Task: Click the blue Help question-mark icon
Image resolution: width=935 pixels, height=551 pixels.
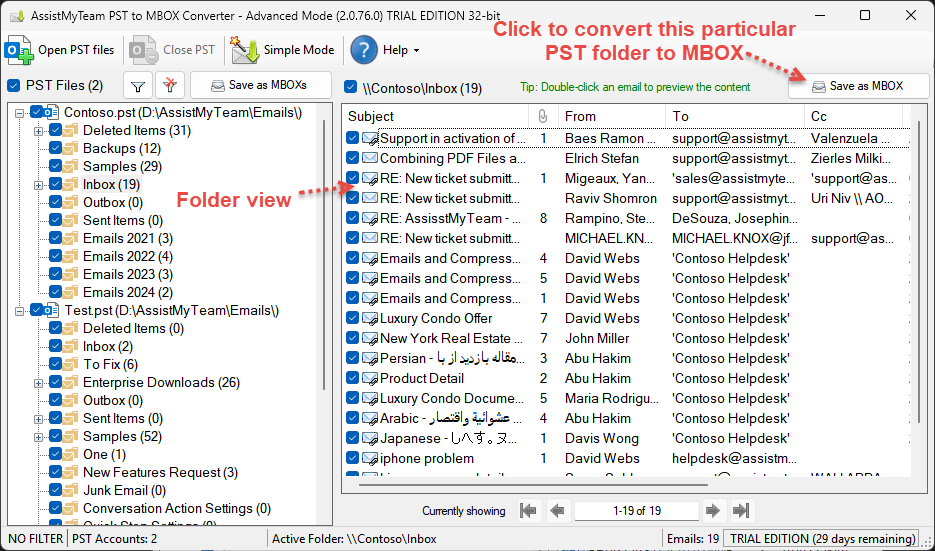Action: [364, 50]
